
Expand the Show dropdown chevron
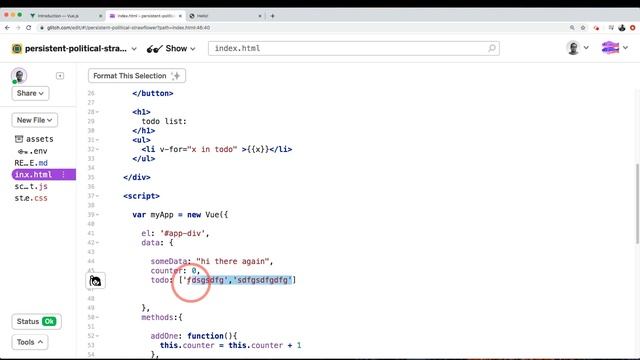pos(193,49)
